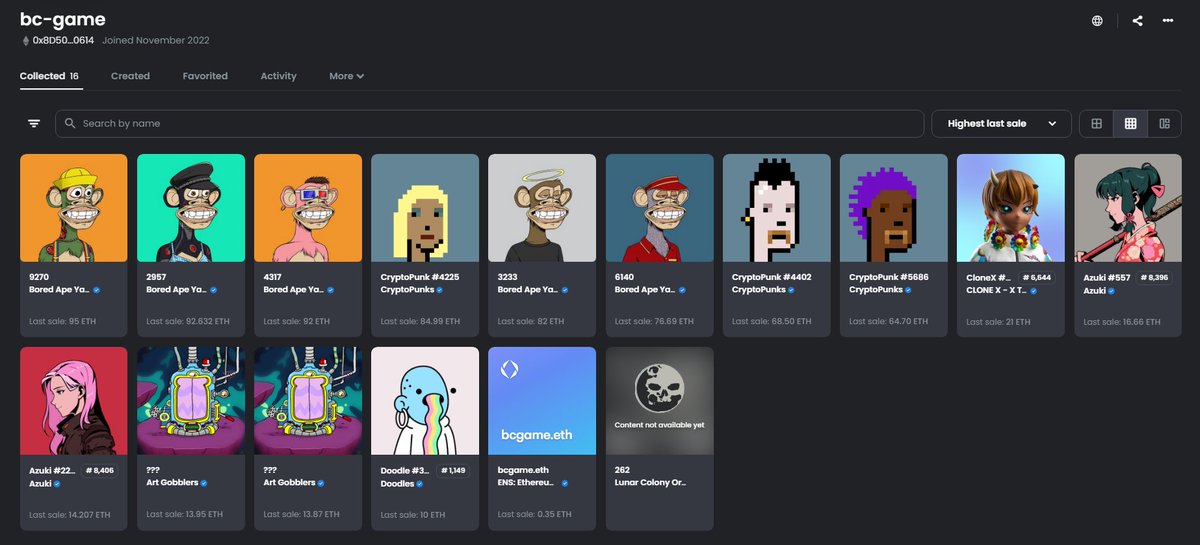Click CryptoPunks collection link under #5686
The image size is (1200, 545).
point(876,289)
